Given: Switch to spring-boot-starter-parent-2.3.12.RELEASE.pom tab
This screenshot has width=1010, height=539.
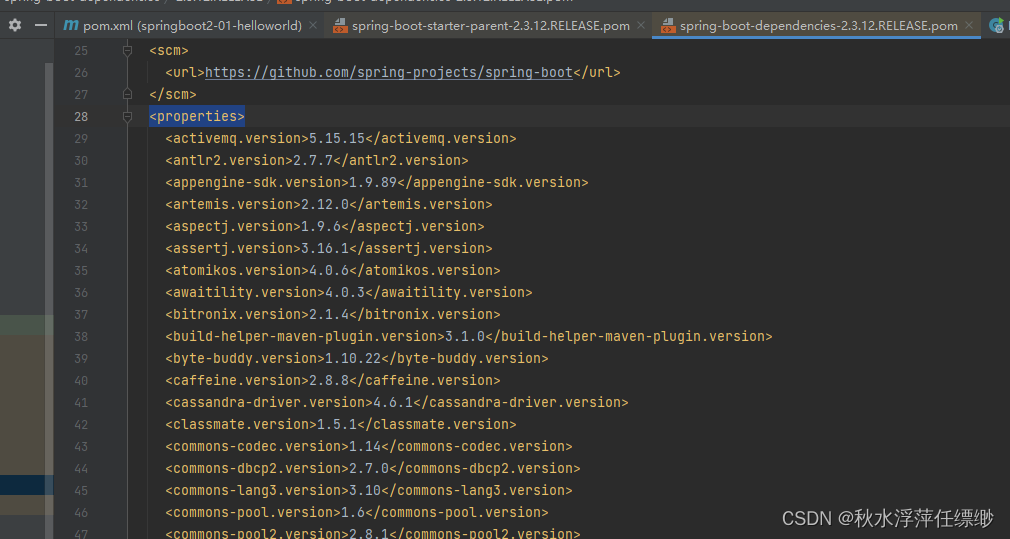Looking at the screenshot, I should (x=491, y=26).
